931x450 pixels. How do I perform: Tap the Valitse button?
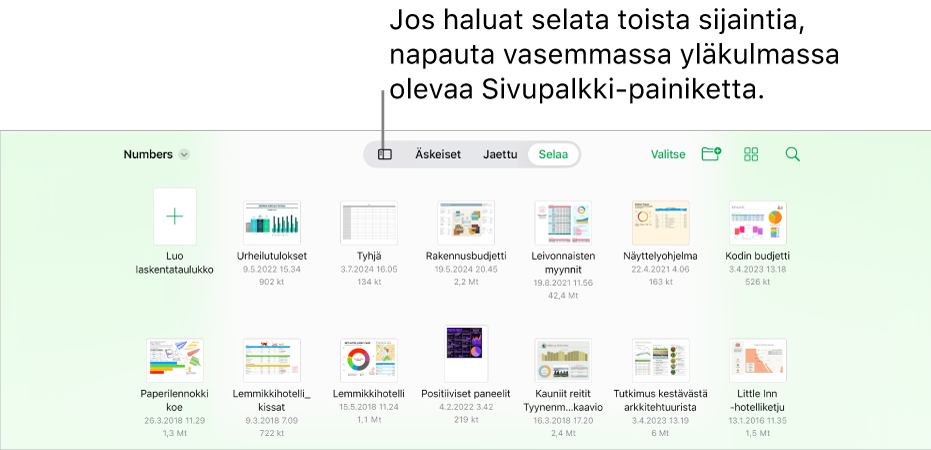(x=668, y=154)
